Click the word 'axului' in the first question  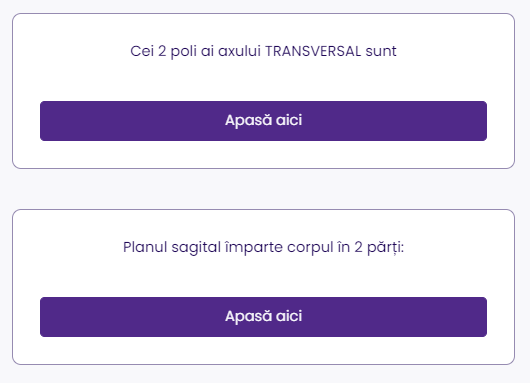239,51
